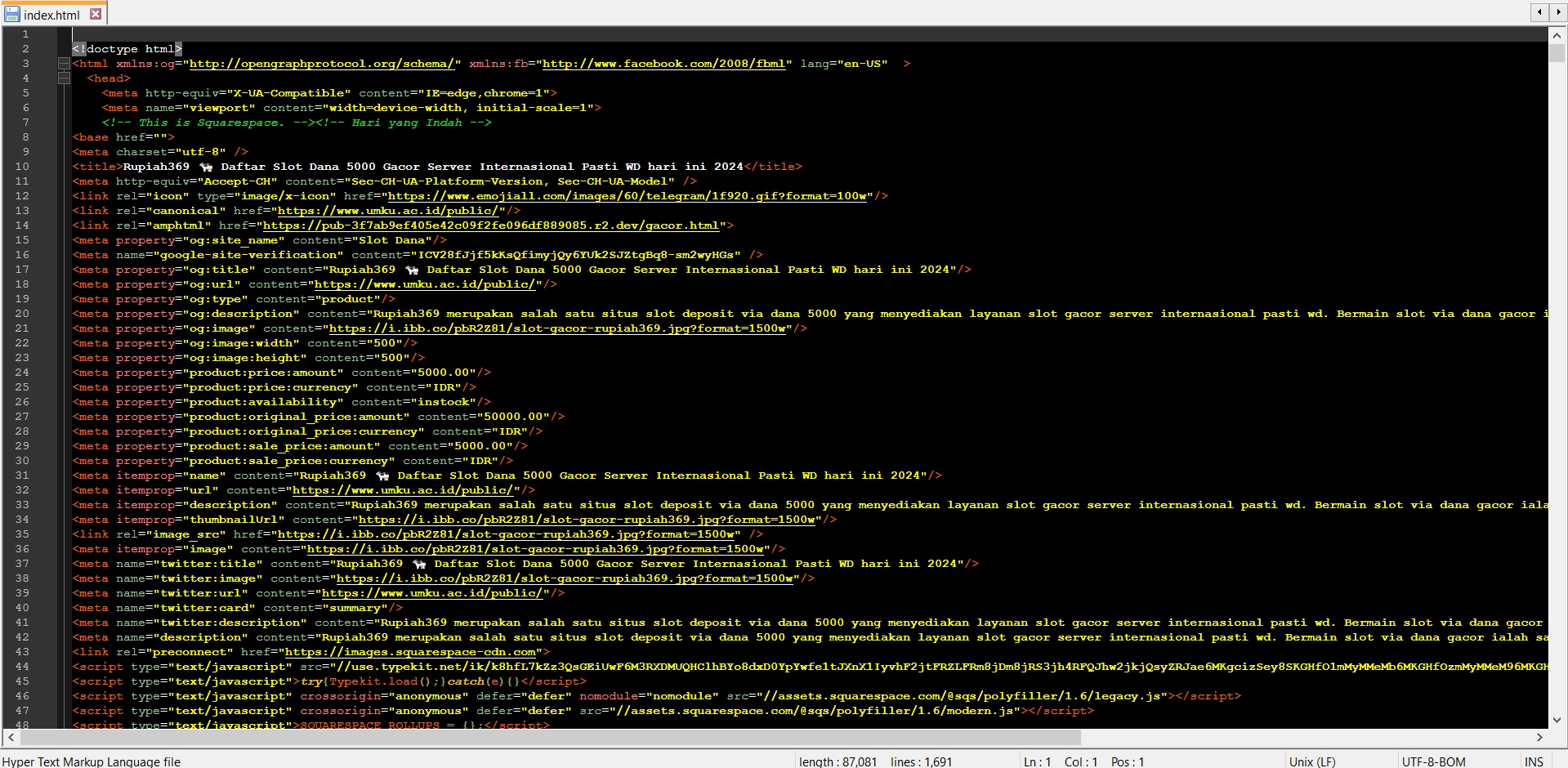Open the canonical umku.ac.id link on line 13

(x=387, y=211)
